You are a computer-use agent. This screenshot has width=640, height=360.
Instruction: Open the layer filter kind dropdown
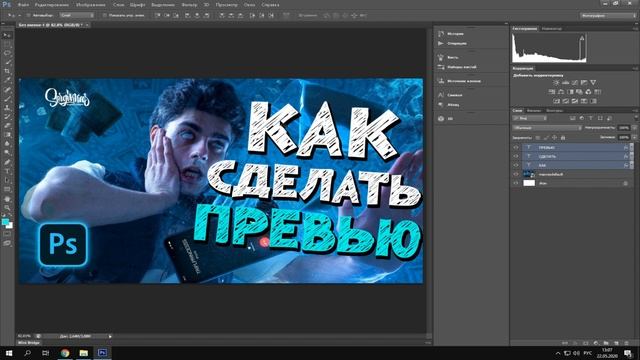530,118
